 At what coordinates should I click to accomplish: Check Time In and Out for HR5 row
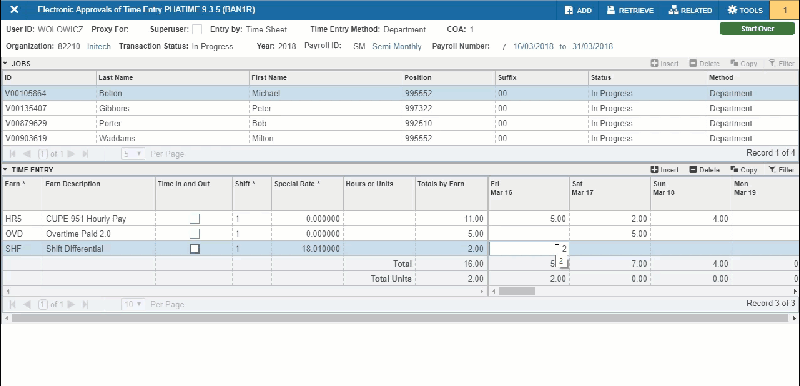pos(194,219)
